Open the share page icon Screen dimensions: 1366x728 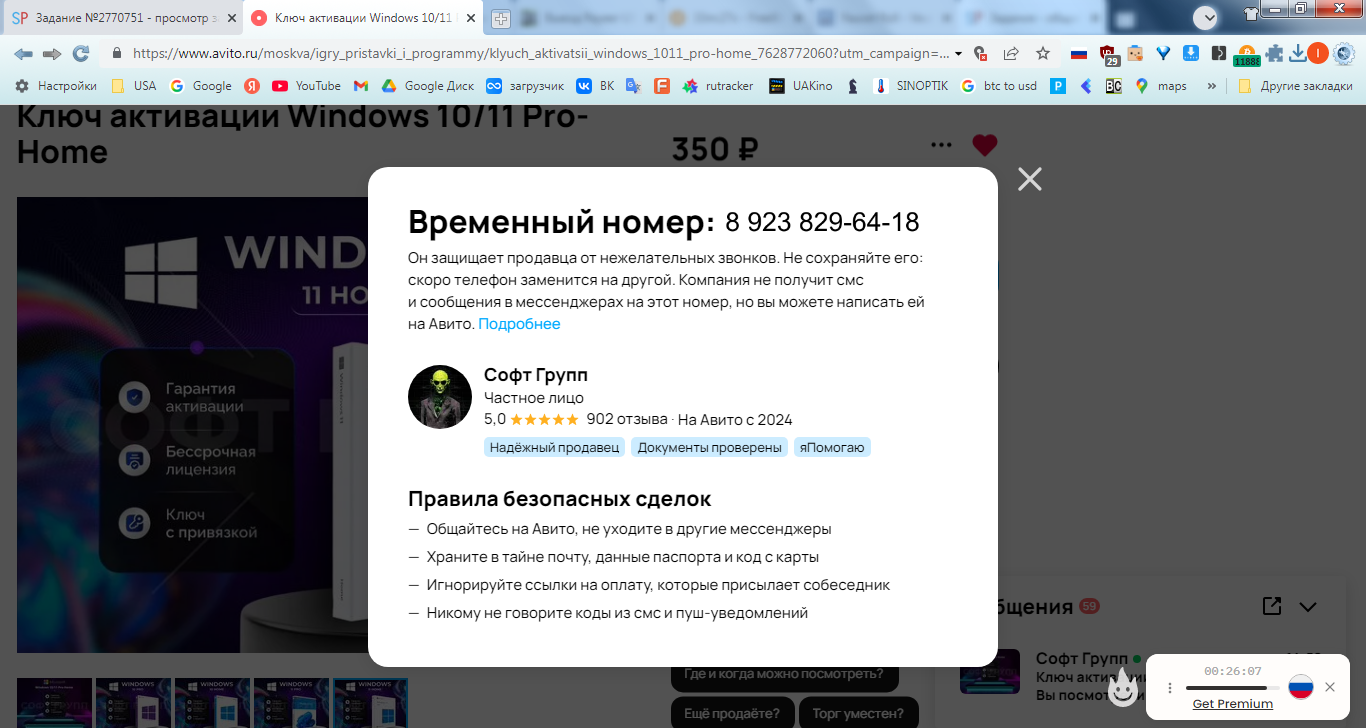tap(1011, 54)
